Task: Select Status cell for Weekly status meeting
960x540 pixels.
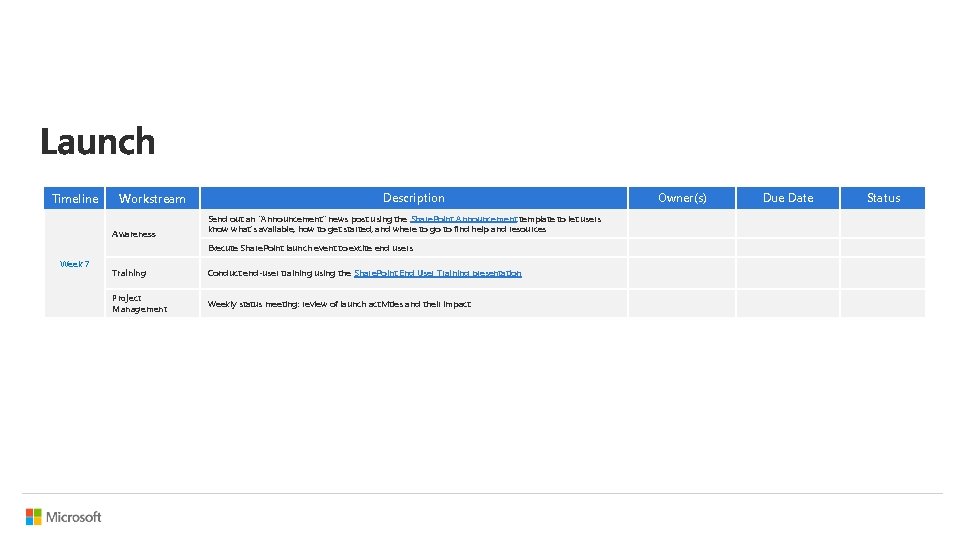Action: tap(883, 304)
